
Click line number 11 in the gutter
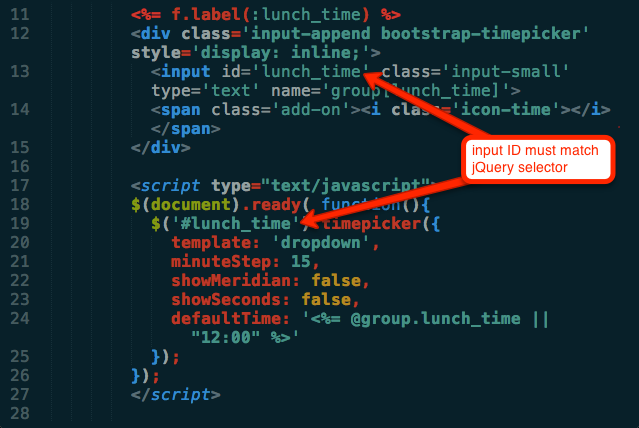click(20, 15)
